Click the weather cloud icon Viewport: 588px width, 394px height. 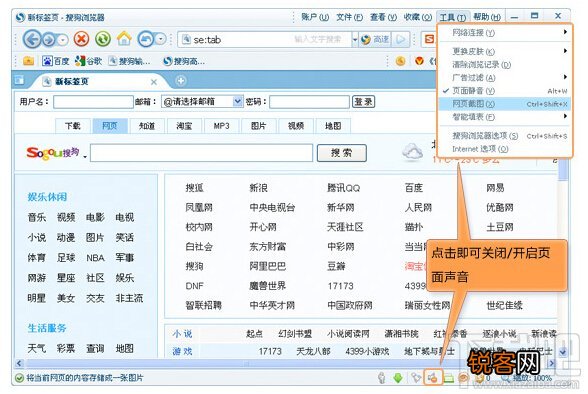click(x=412, y=152)
